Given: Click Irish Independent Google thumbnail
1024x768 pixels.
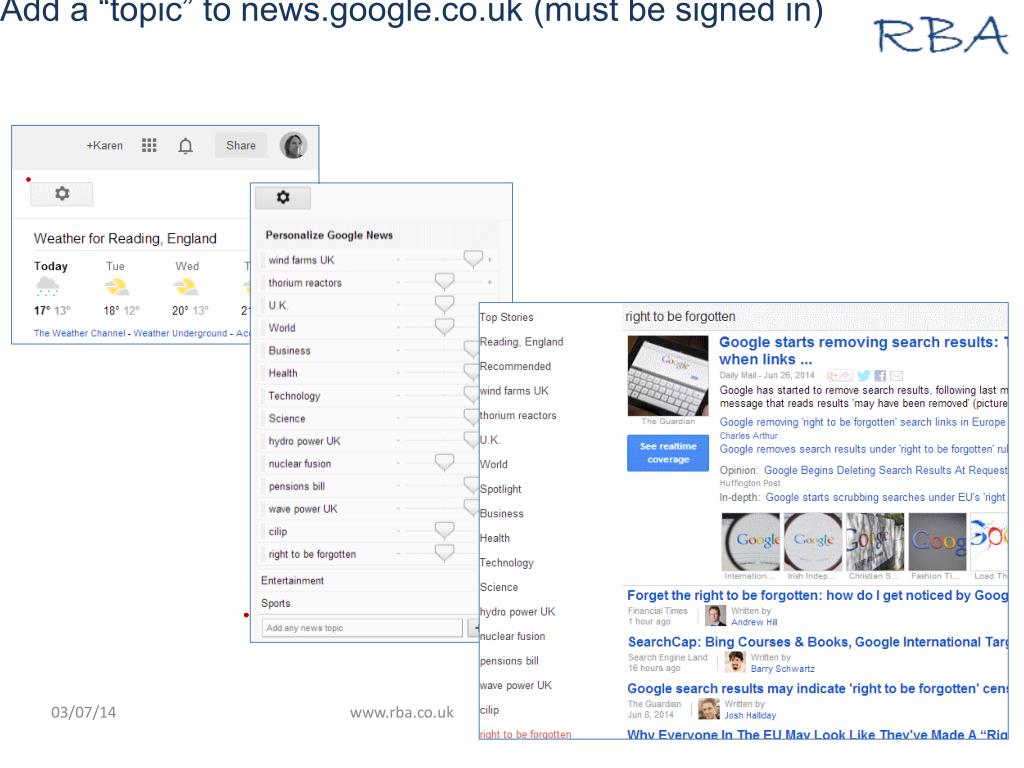Looking at the screenshot, I should pyautogui.click(x=813, y=542).
